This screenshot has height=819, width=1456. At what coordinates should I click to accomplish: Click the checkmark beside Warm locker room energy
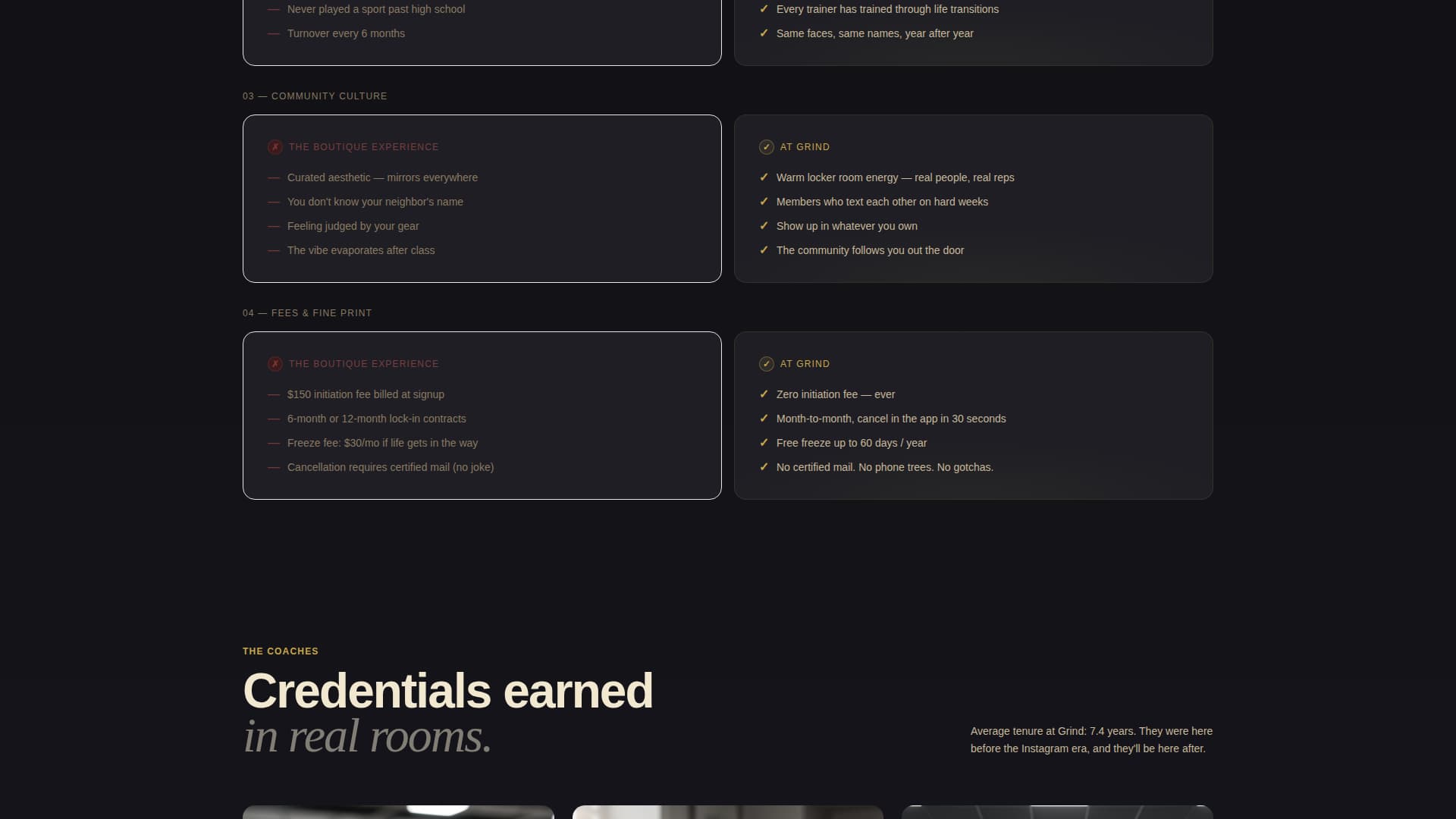764,177
